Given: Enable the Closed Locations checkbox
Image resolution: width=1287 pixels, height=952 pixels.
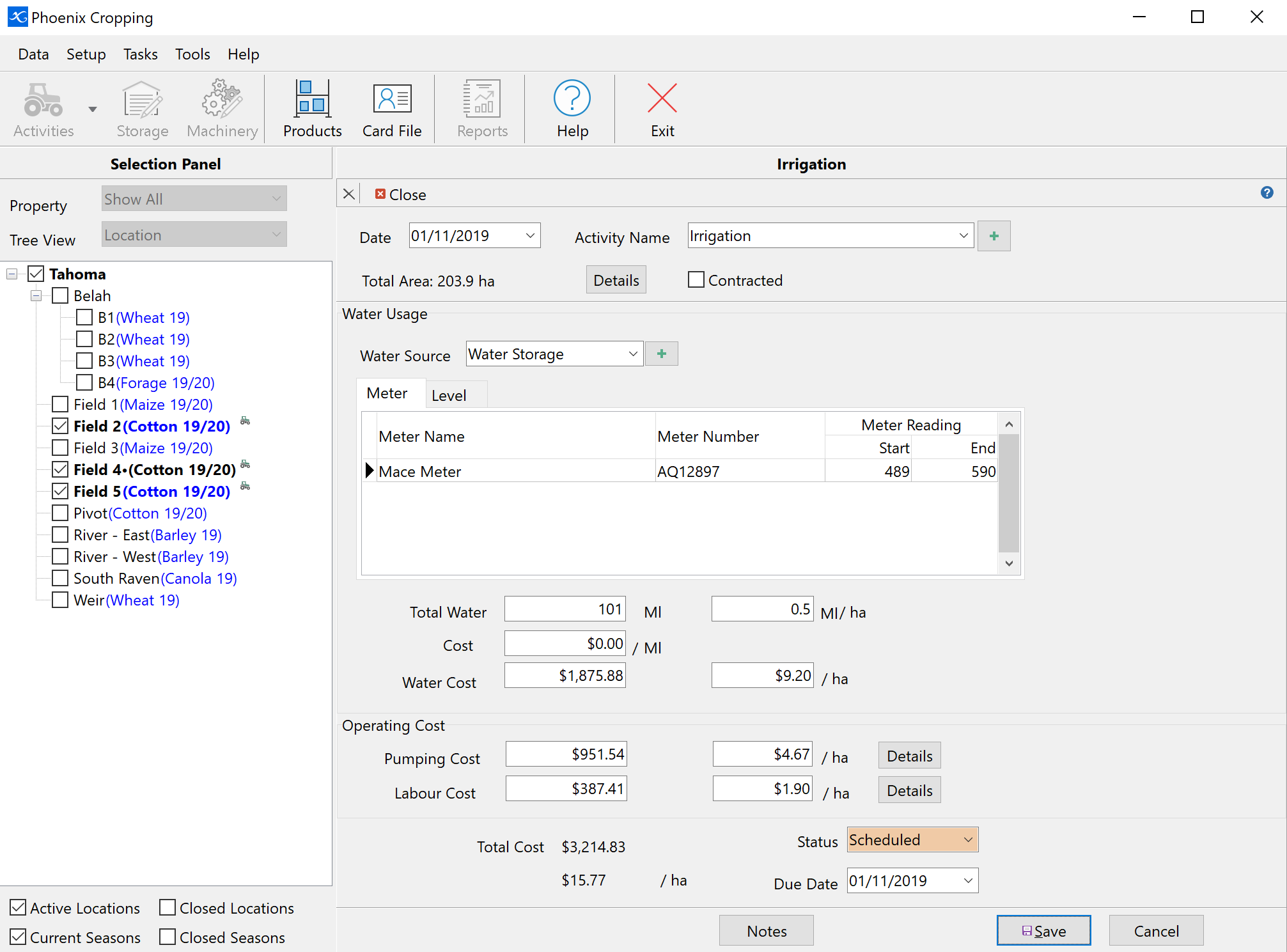Looking at the screenshot, I should pos(168,907).
